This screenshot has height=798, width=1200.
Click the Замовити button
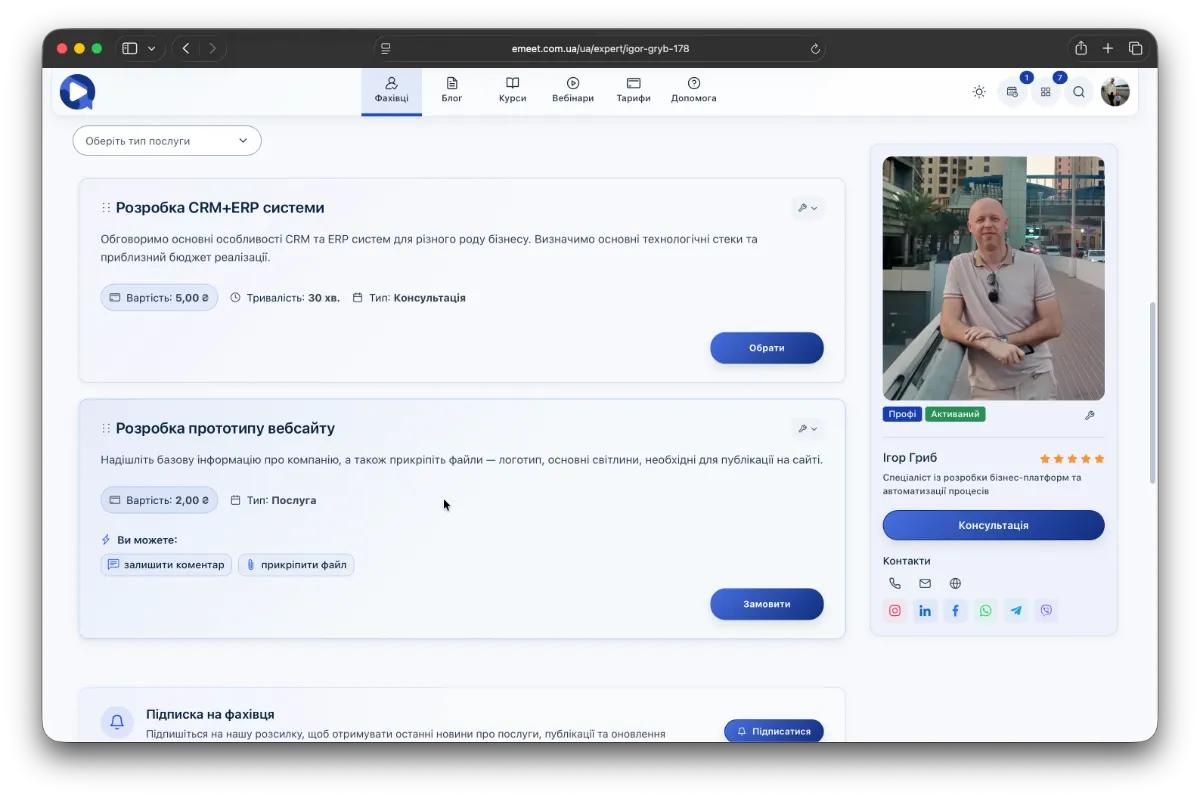point(767,604)
